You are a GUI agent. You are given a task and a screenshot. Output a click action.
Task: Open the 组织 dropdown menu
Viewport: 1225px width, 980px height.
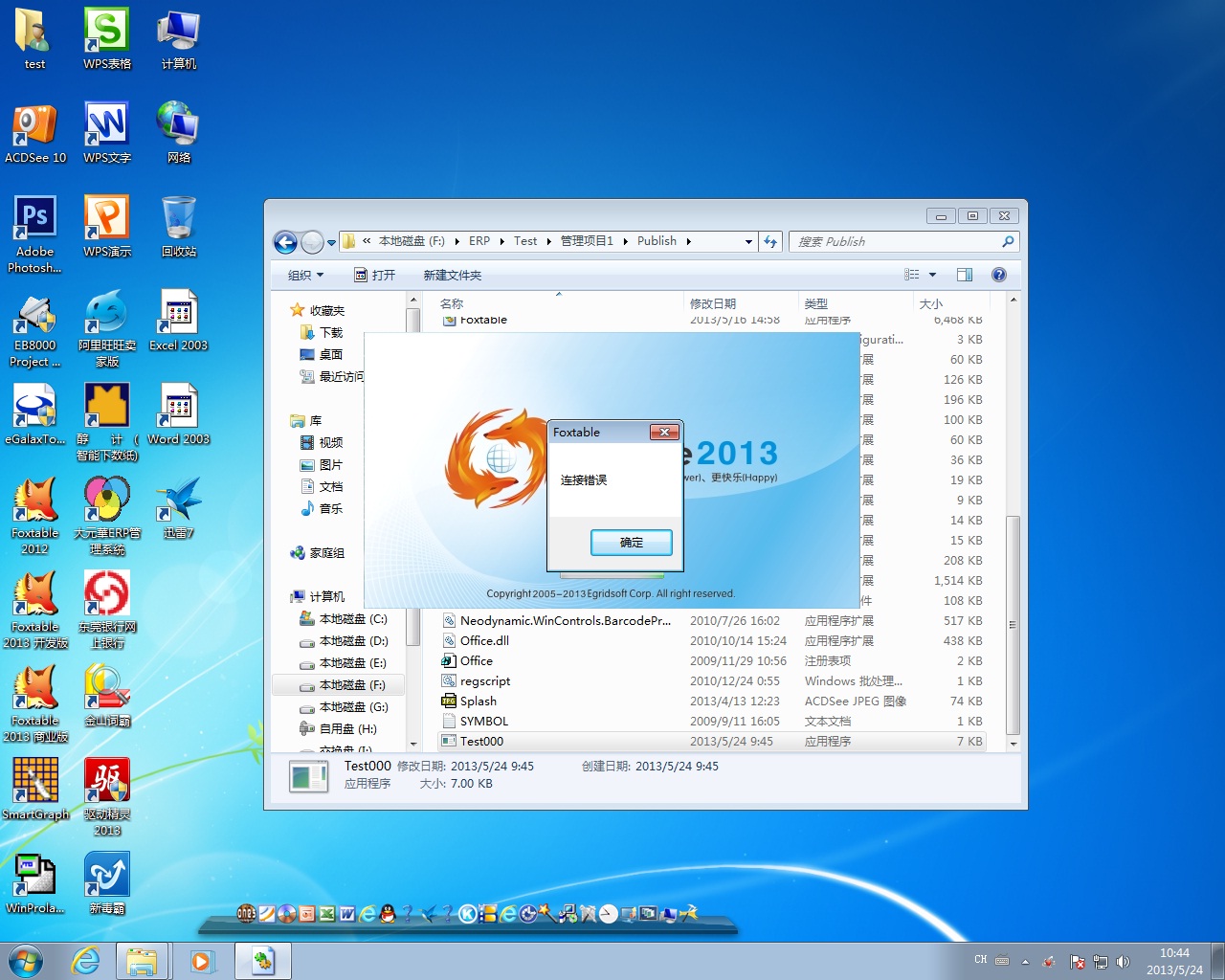coord(305,275)
